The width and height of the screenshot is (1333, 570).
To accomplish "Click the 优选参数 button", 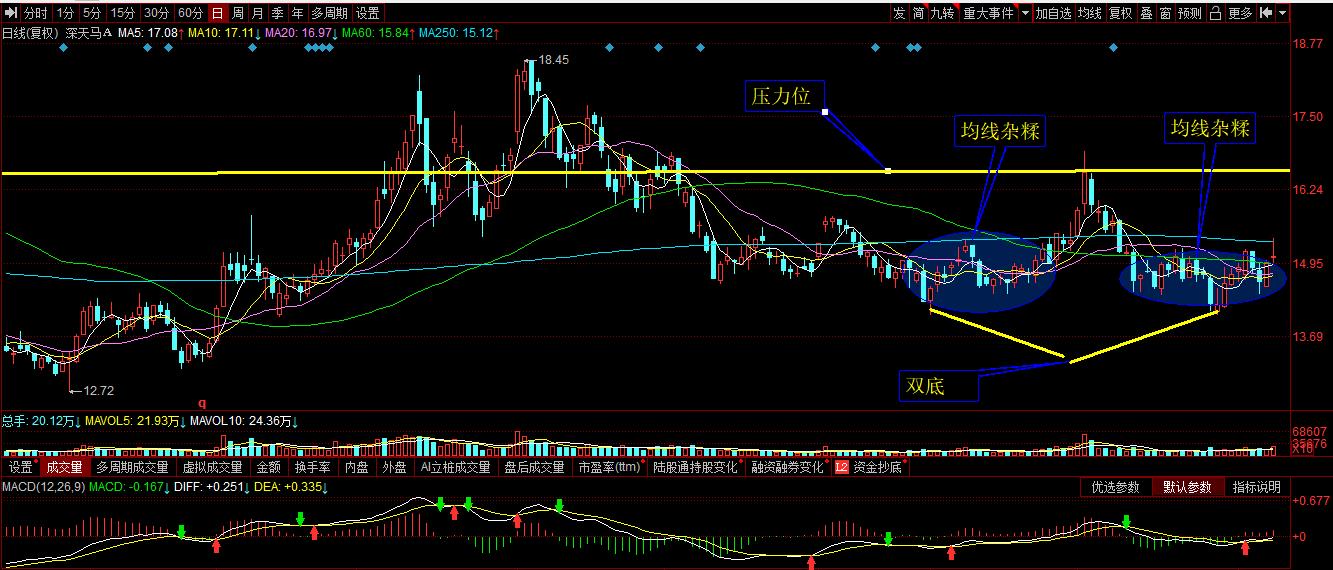I will pos(1115,487).
